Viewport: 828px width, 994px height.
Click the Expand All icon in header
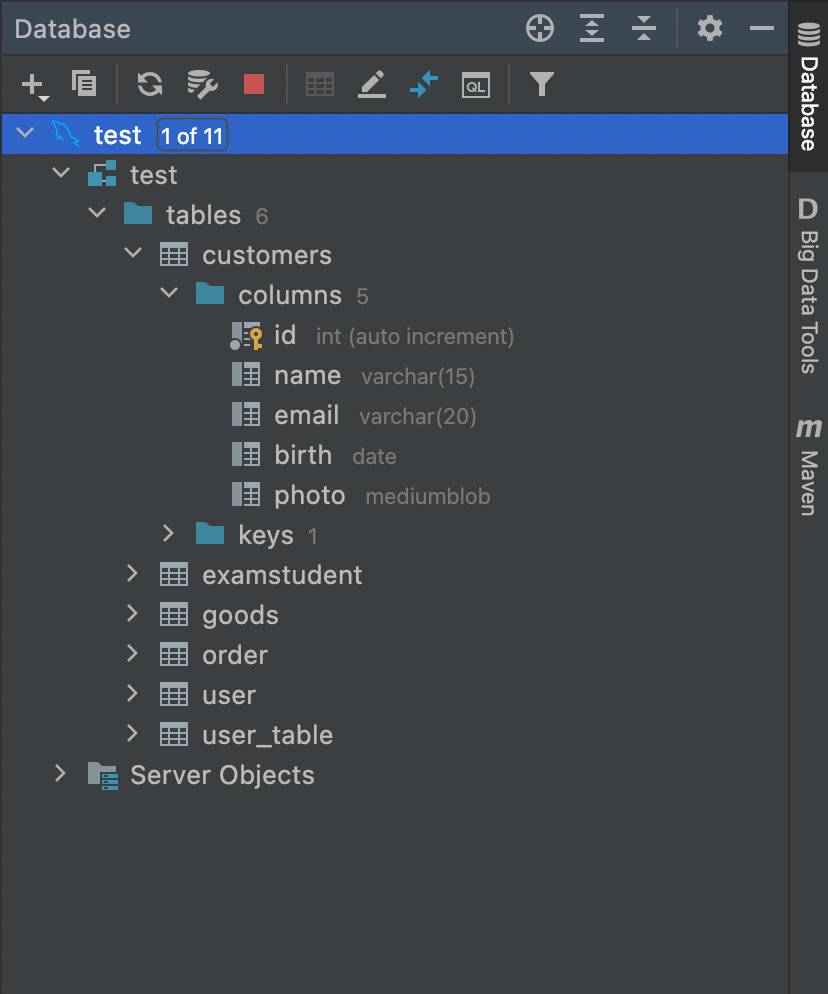click(592, 29)
